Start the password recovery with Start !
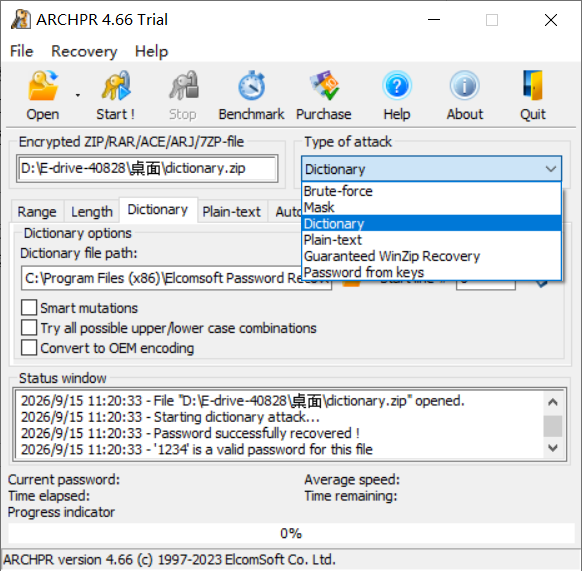 [115, 96]
